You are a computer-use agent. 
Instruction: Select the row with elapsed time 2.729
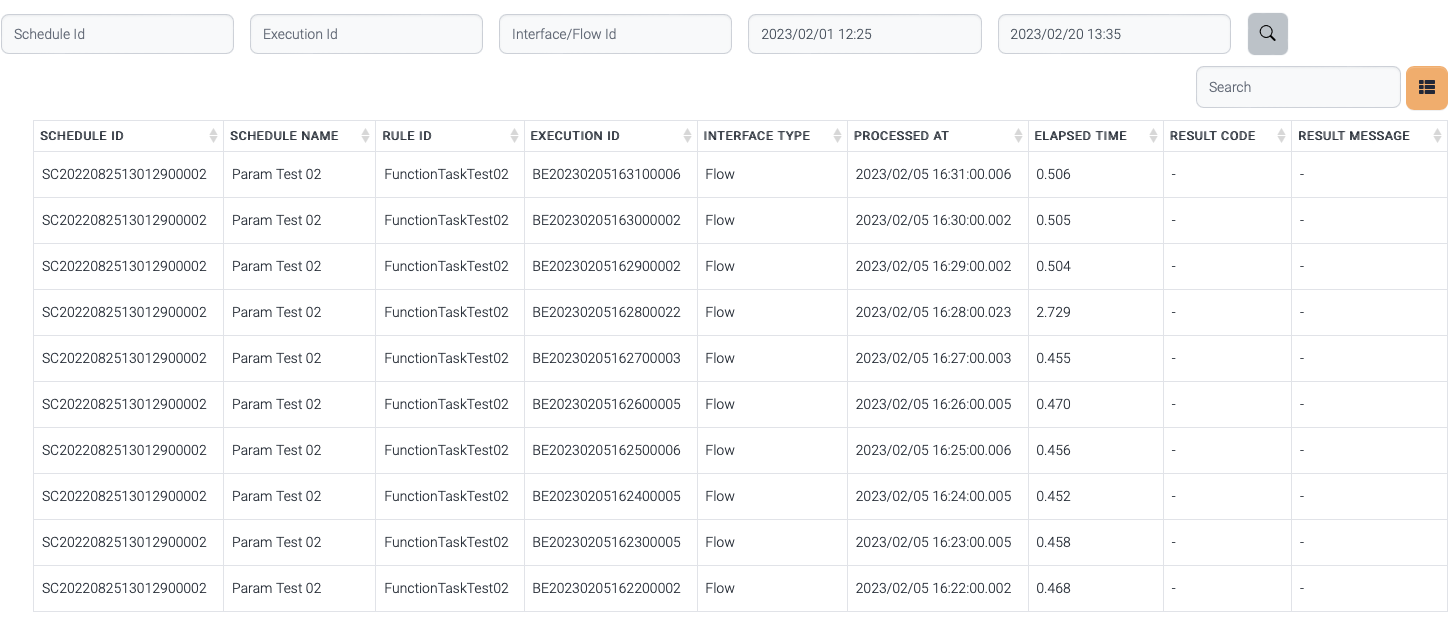click(x=1053, y=313)
